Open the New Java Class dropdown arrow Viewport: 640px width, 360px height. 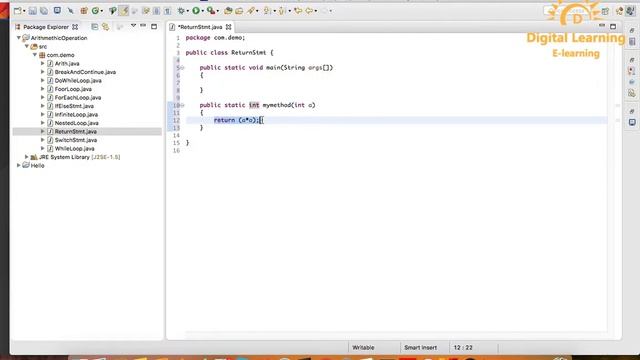click(102, 11)
